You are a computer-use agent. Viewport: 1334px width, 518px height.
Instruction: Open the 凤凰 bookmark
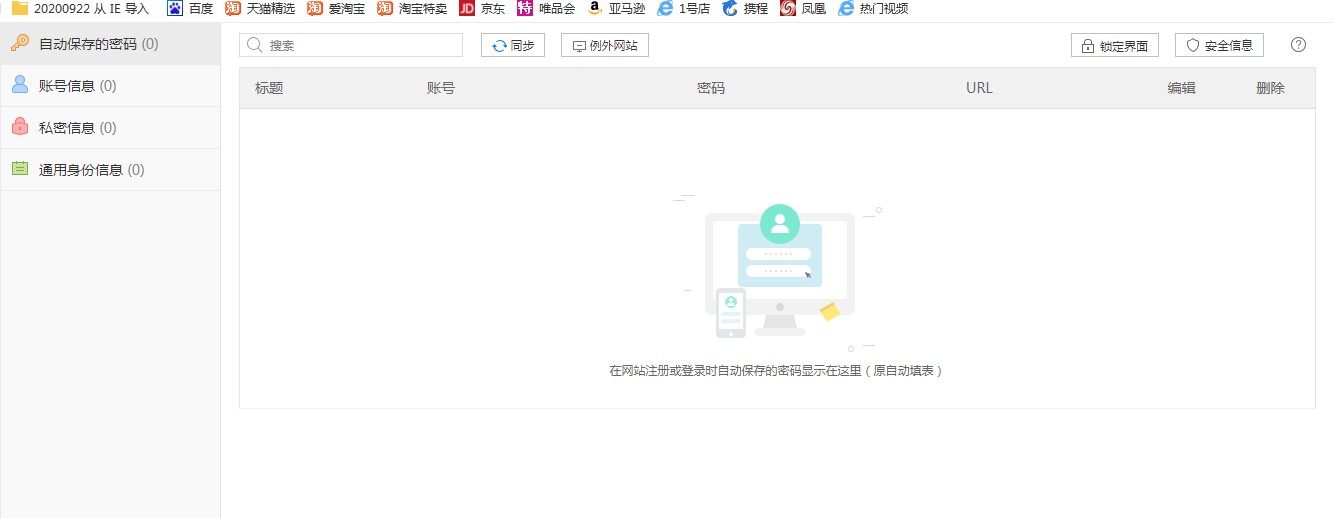803,8
